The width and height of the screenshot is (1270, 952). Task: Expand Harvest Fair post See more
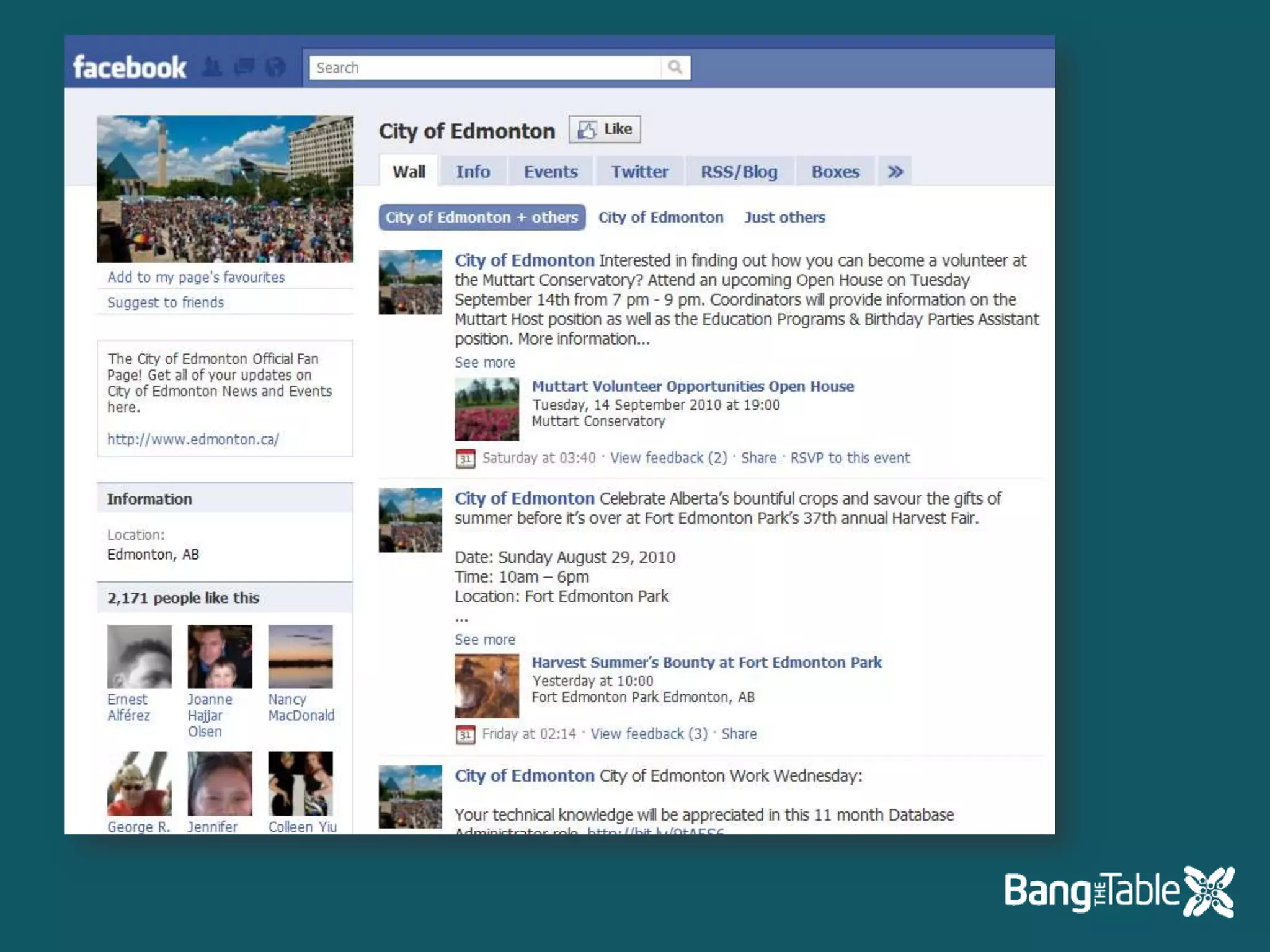[485, 640]
